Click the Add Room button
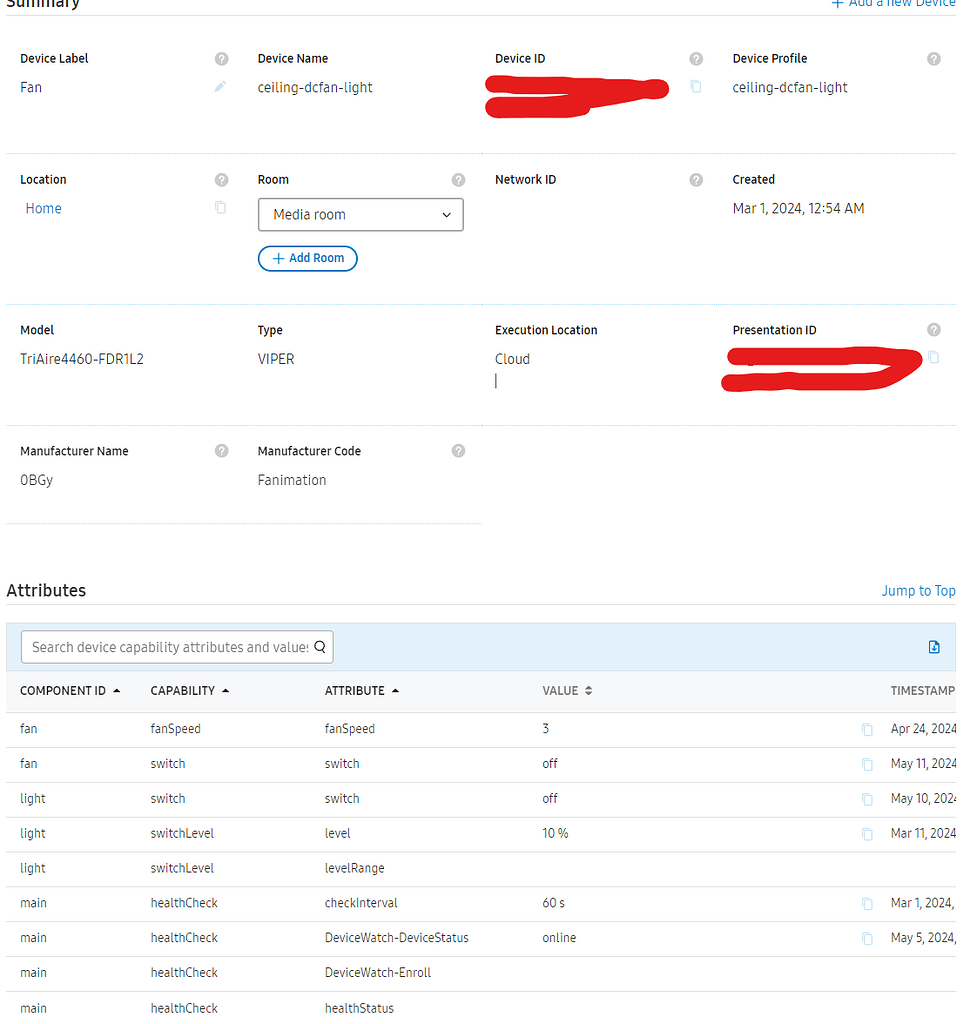Image resolution: width=976 pixels, height=1024 pixels. (307, 258)
